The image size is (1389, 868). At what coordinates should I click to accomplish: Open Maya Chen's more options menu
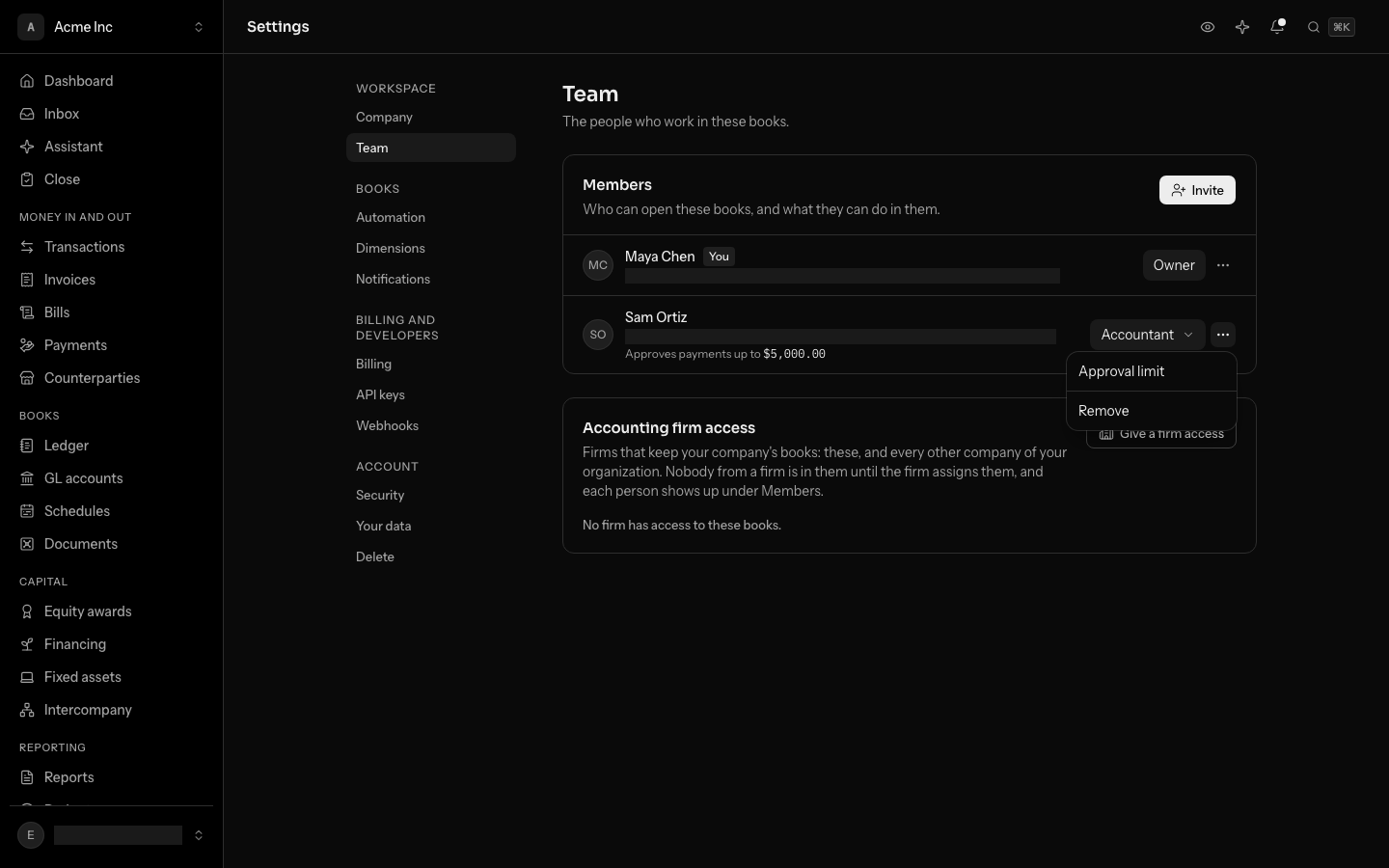click(1223, 265)
